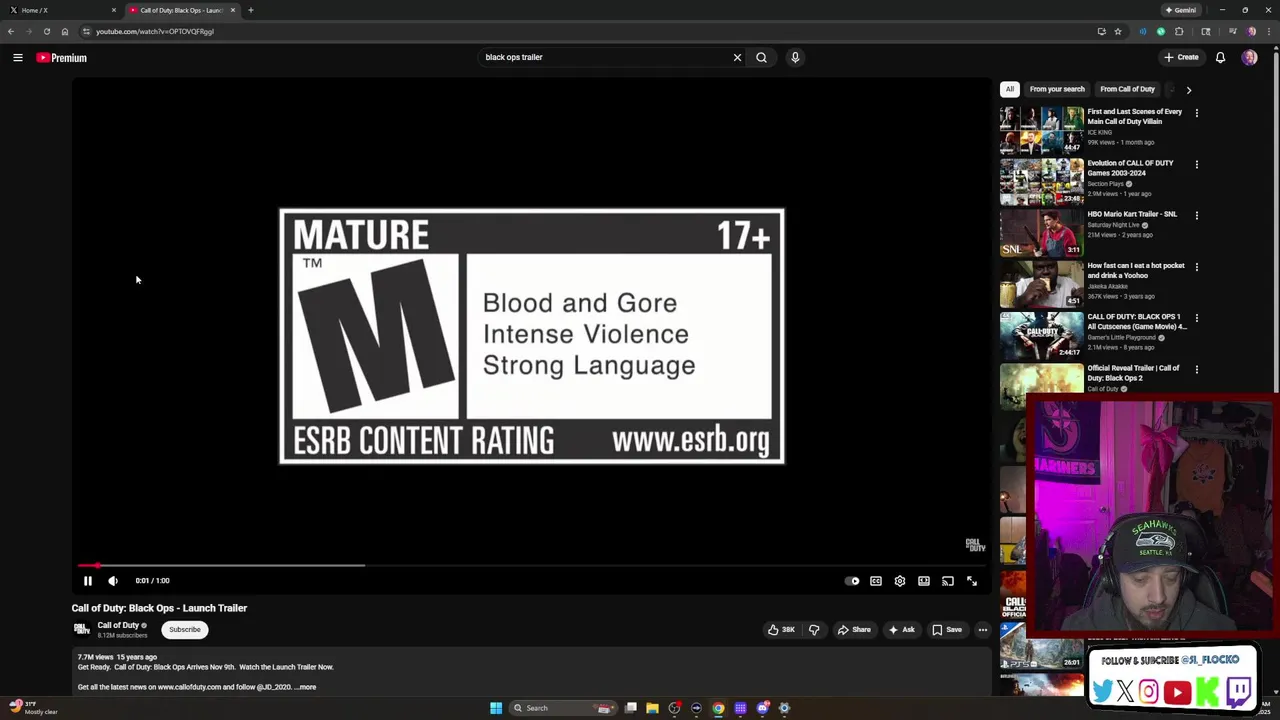This screenshot has height=720, width=1280.
Task: Go to YouTube Premium home logo
Action: click(x=62, y=58)
